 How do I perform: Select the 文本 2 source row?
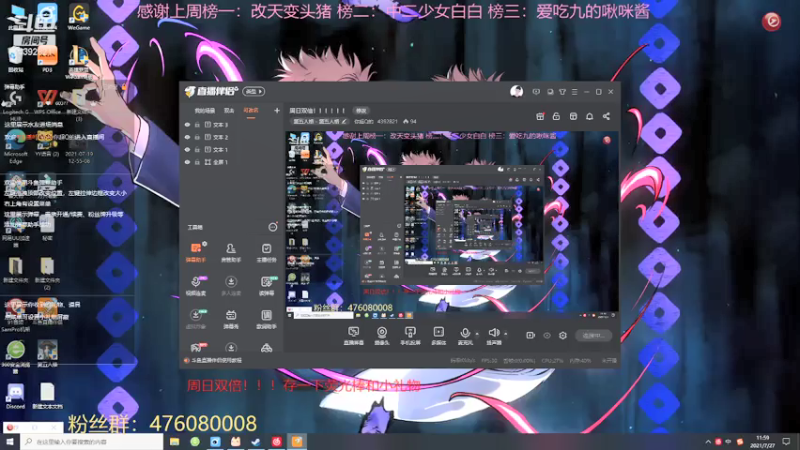[x=232, y=137]
